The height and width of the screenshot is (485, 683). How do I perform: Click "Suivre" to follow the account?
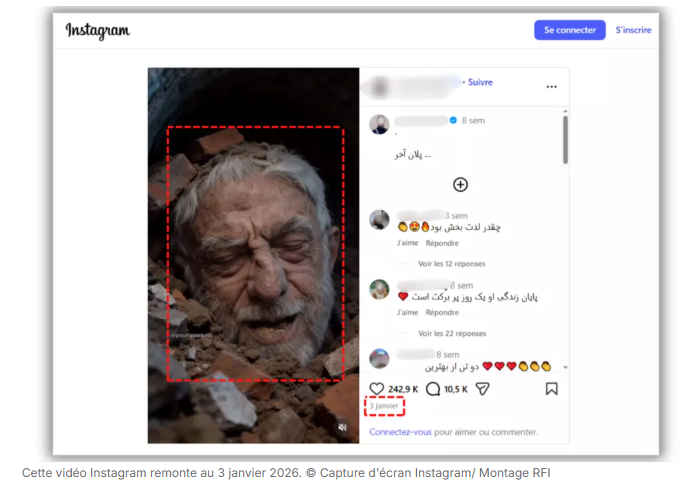coord(480,82)
